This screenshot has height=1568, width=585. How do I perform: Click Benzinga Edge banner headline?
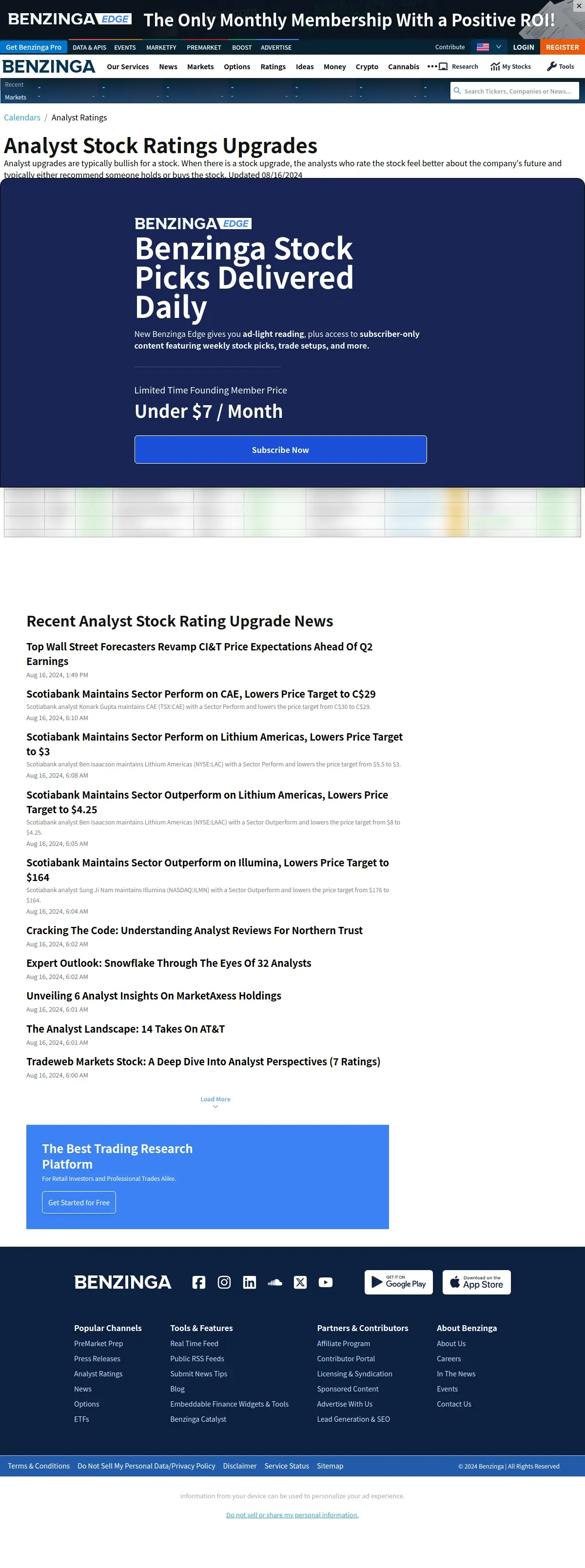(x=349, y=20)
